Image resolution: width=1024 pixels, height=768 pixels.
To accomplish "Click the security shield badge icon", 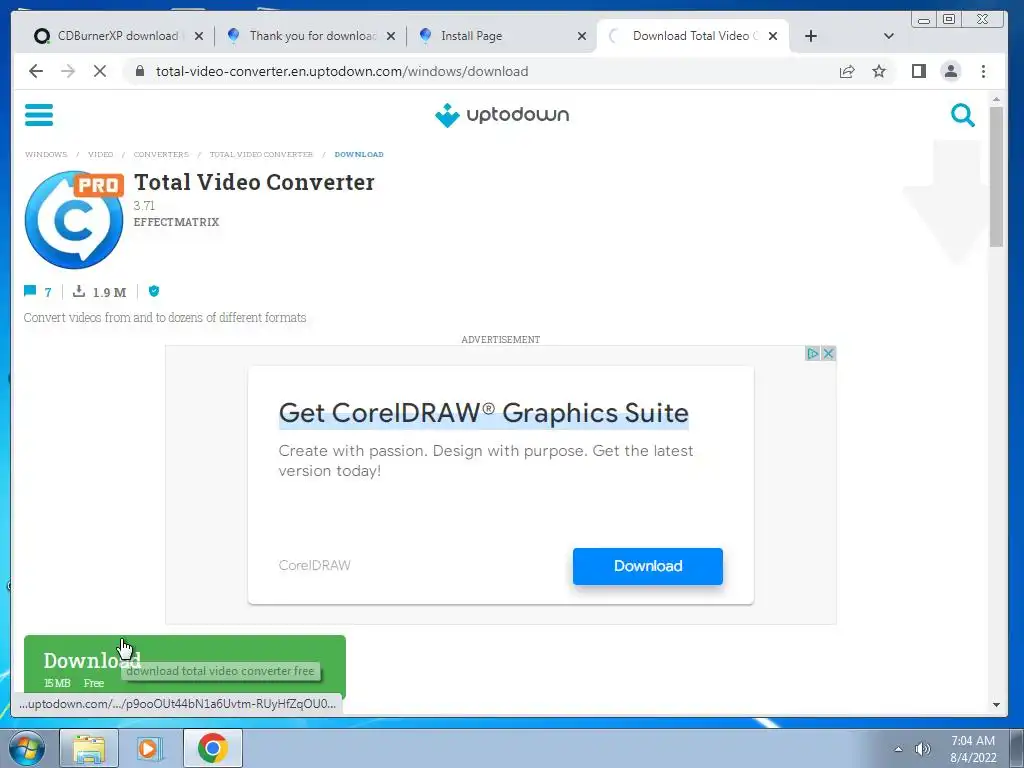I will click(x=154, y=291).
